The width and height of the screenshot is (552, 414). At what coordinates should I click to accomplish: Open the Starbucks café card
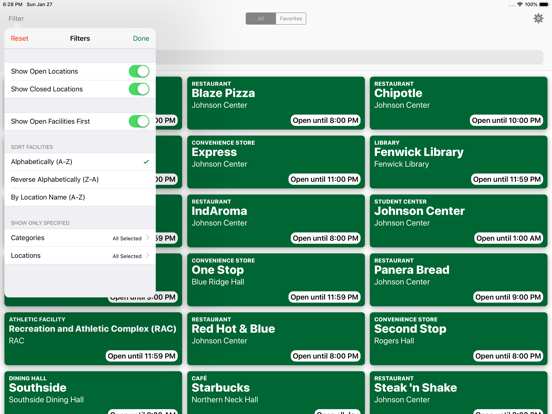[276, 393]
